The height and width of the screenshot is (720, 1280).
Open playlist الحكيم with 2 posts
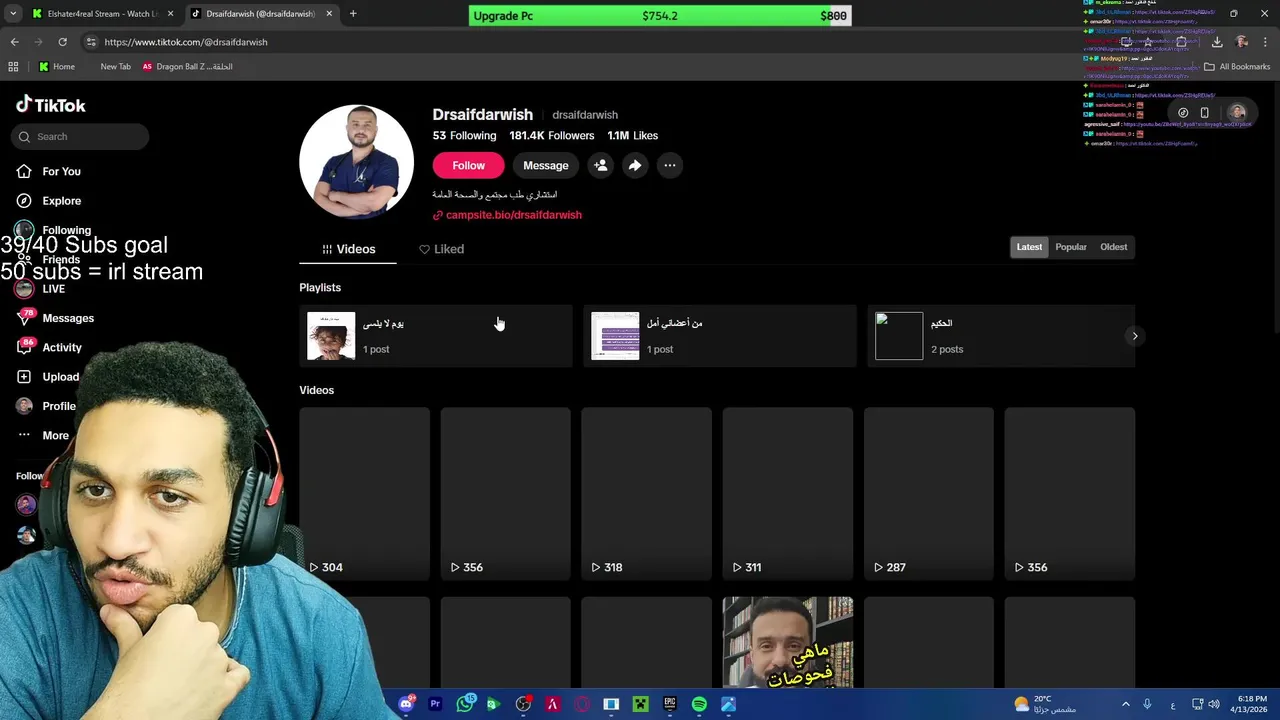click(1001, 336)
